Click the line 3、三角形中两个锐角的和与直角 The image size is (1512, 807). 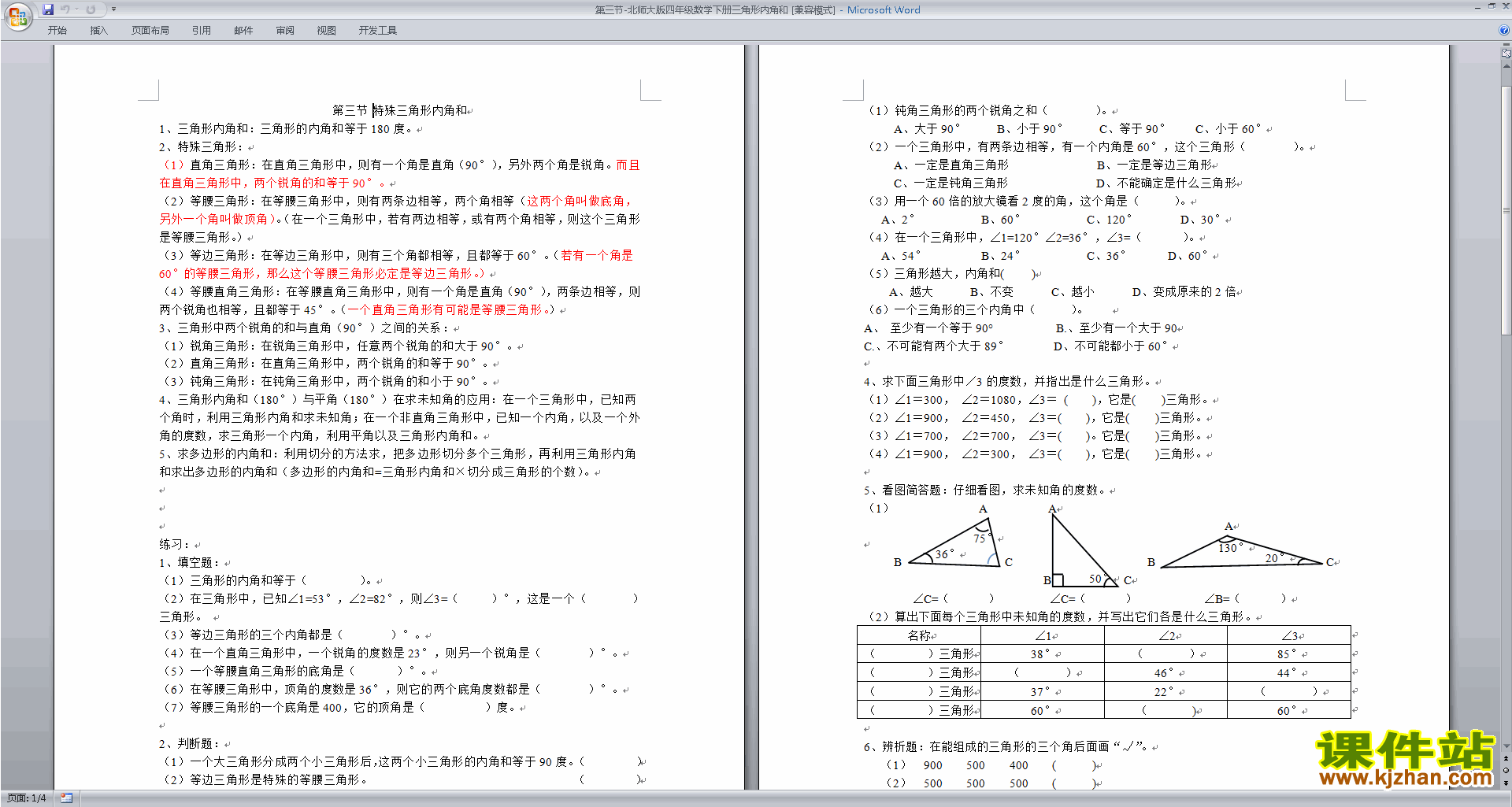[x=305, y=328]
